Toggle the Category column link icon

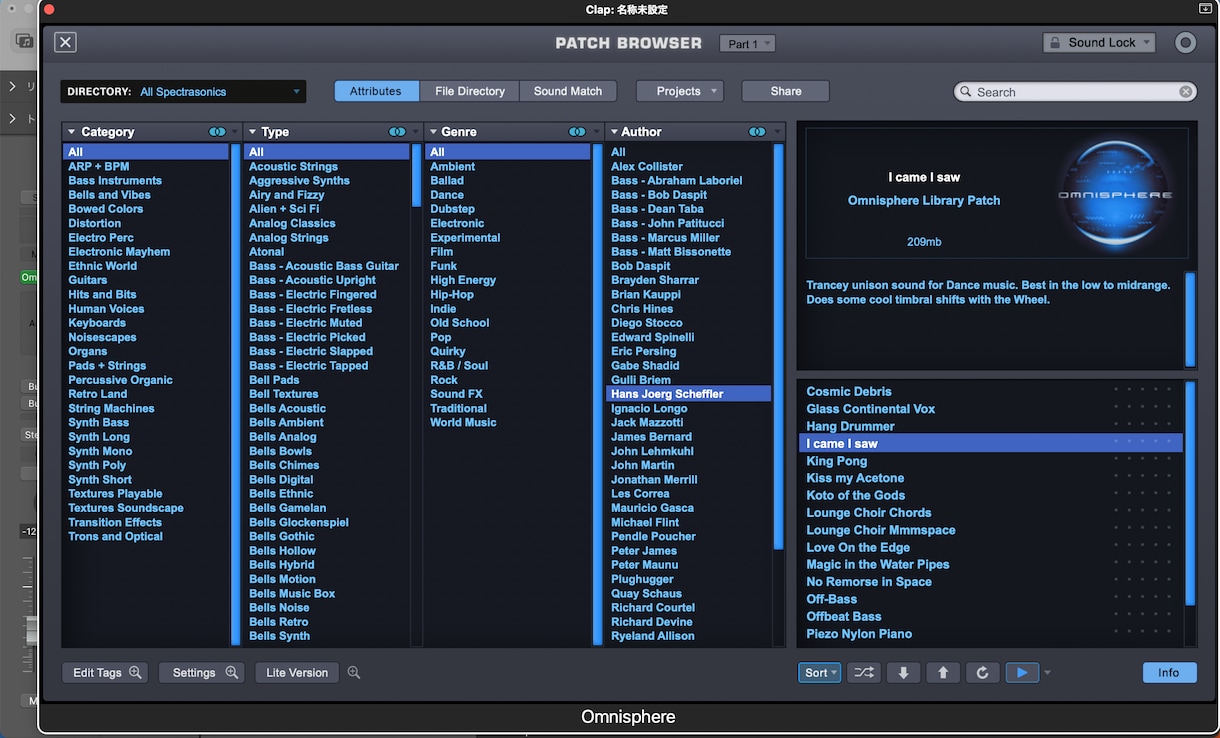pos(217,132)
